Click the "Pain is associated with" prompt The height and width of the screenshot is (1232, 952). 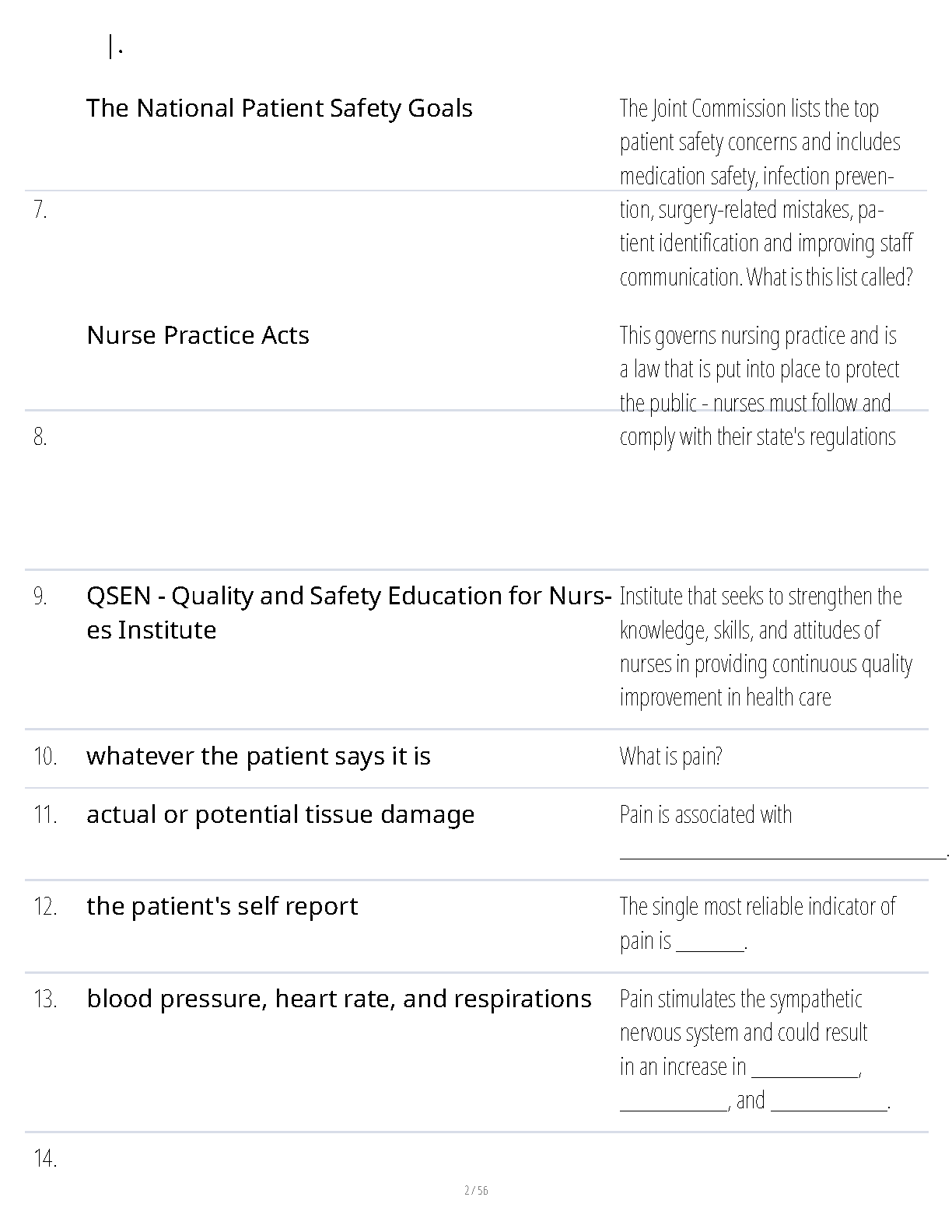point(705,814)
